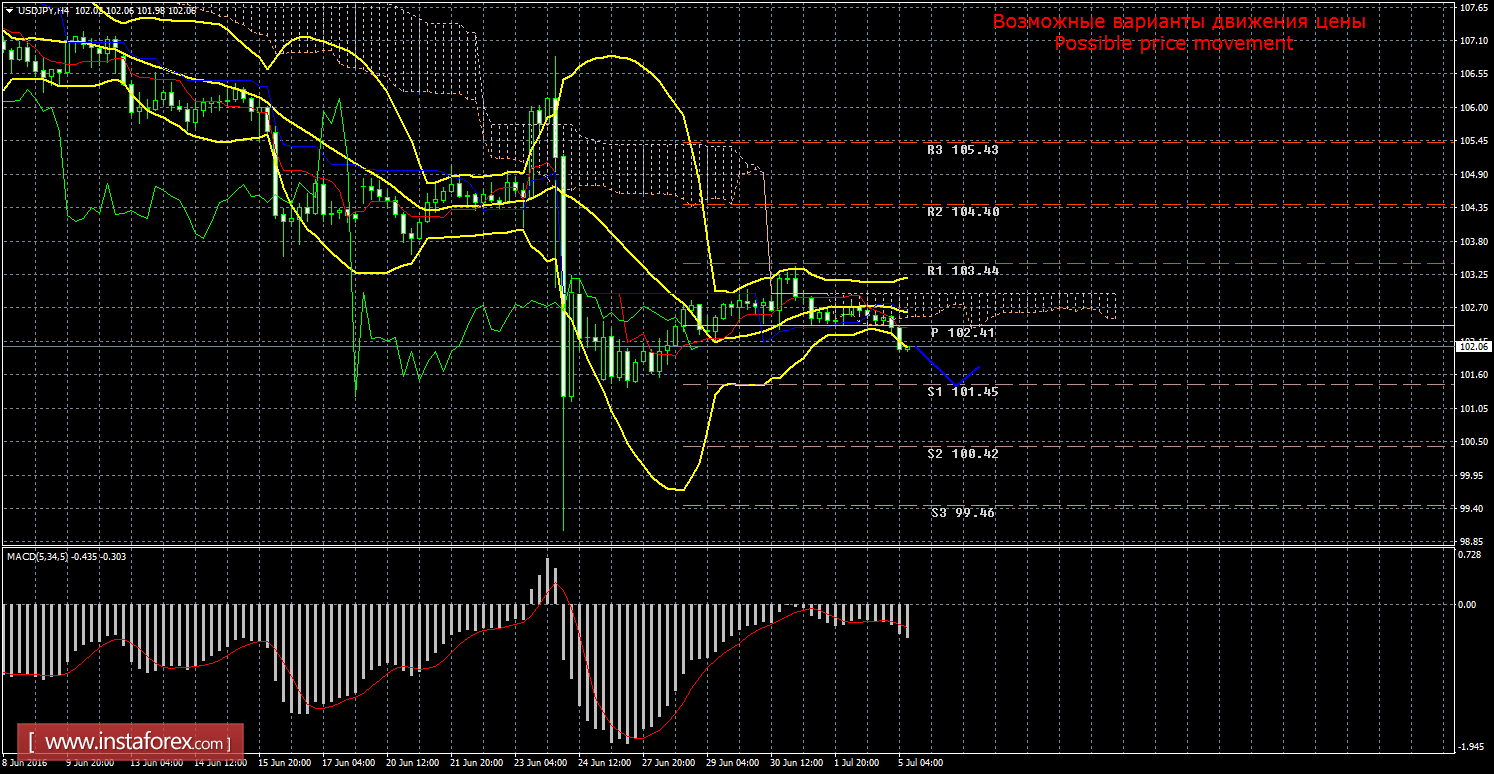Viewport: 1494px width, 774px height.
Task: Click the 107.65 price axis label
Action: click(1474, 7)
